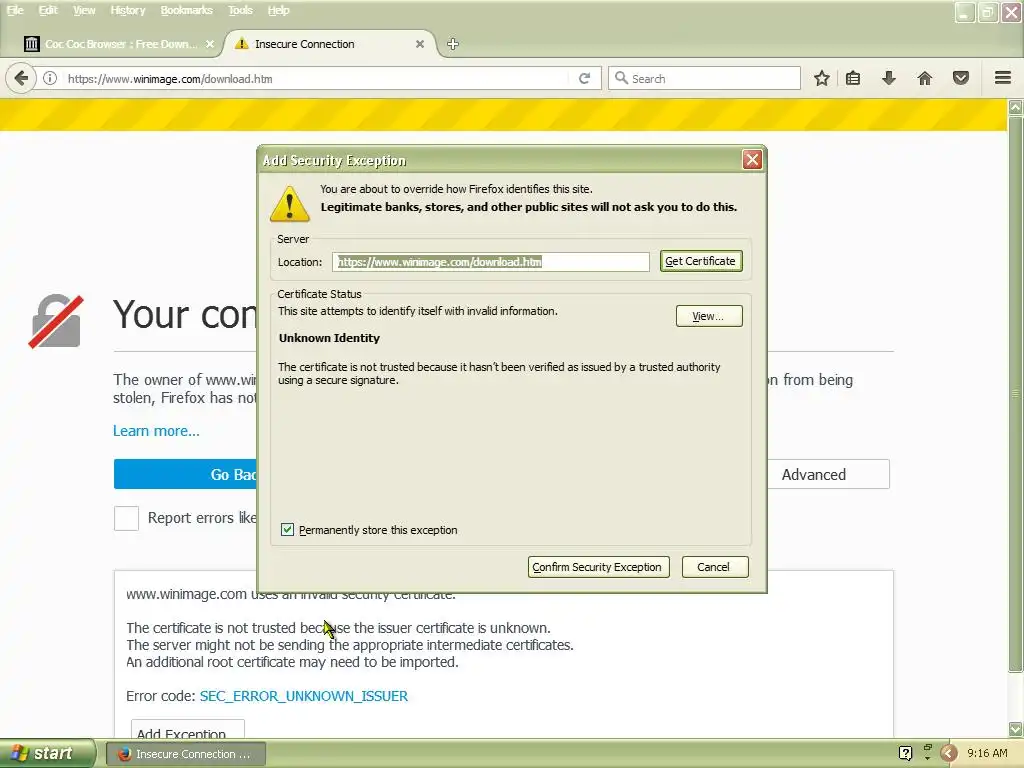Click the browser back arrow button

tap(21, 78)
